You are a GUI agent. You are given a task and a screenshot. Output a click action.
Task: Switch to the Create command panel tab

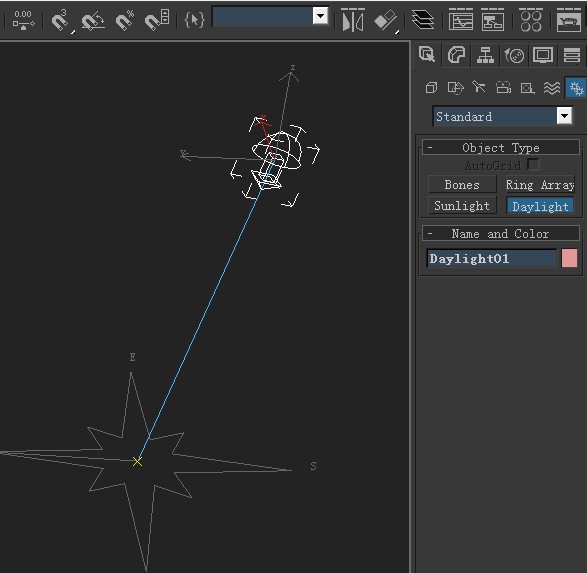point(427,55)
